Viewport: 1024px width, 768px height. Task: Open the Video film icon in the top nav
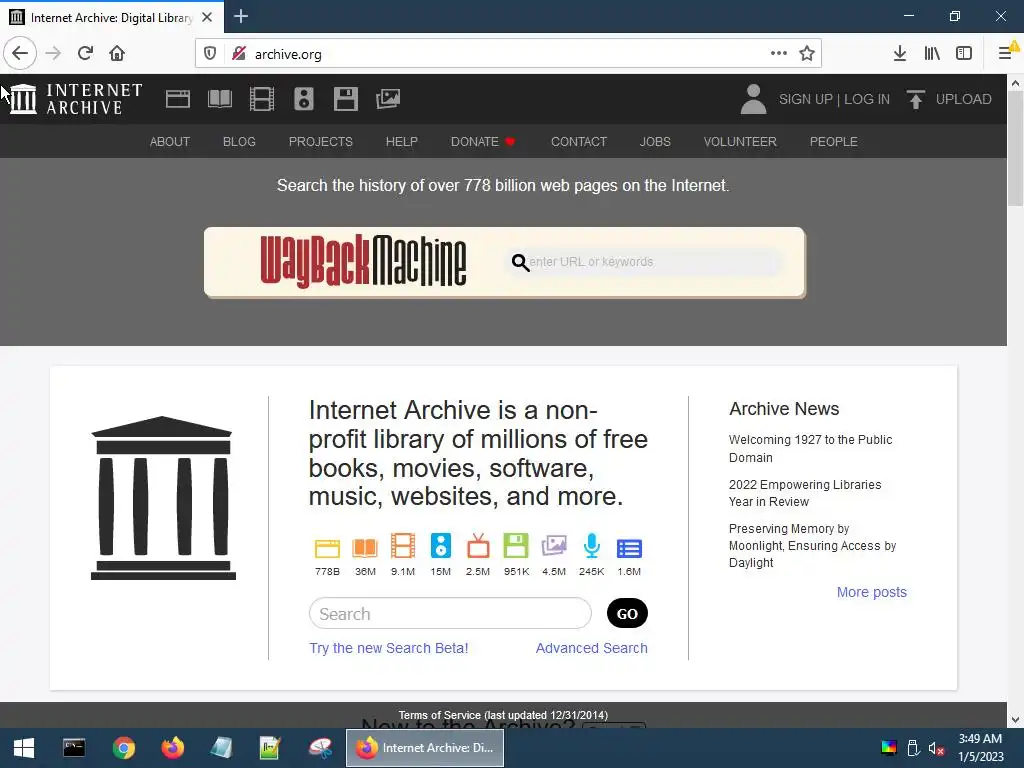point(262,99)
